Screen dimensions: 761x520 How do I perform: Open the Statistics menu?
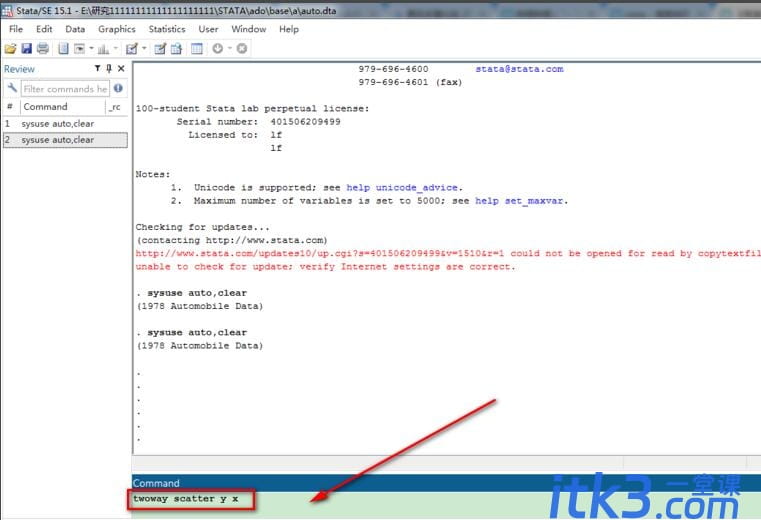[167, 29]
